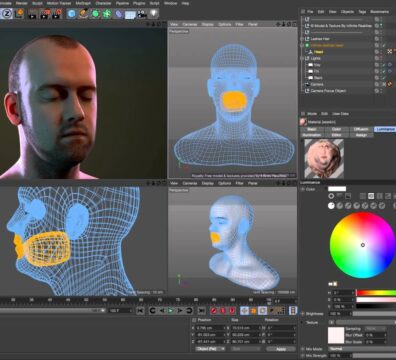Open the Object (Rel) coordinate dropdown

point(210,349)
